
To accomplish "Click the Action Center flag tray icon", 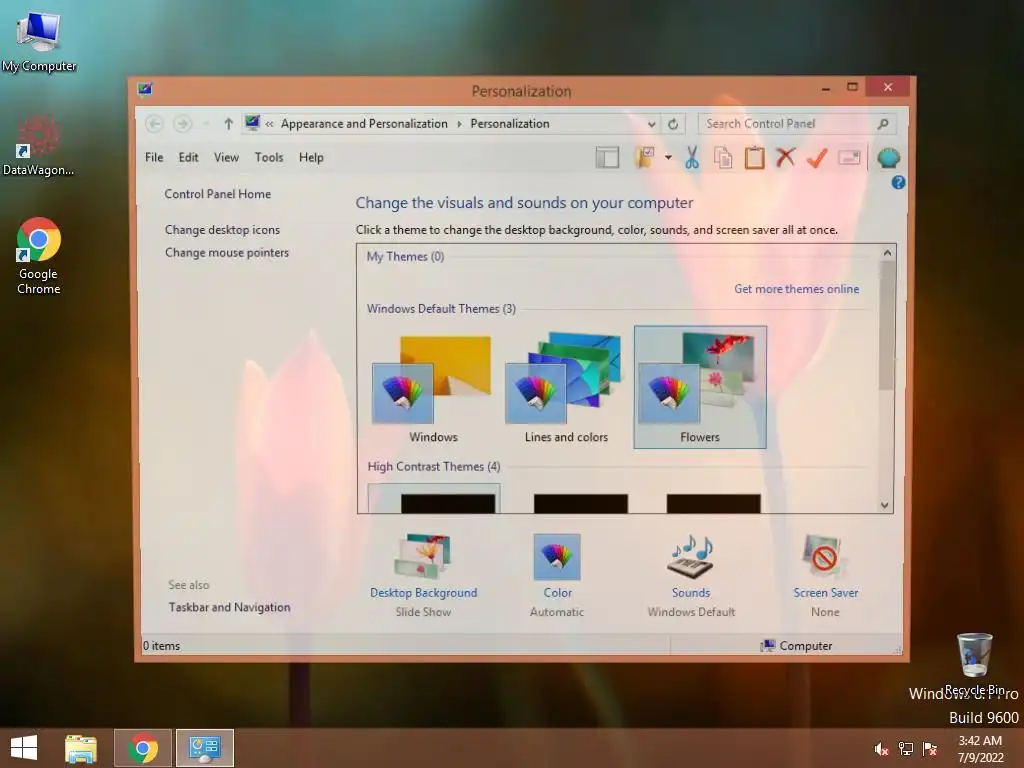I will pyautogui.click(x=930, y=749).
